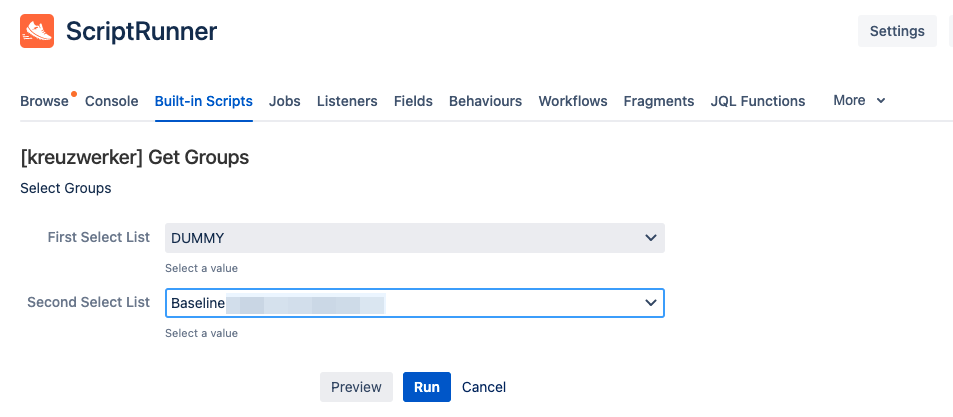This screenshot has width=953, height=417.
Task: Click the chevron of the First Select List
Action: tap(650, 238)
